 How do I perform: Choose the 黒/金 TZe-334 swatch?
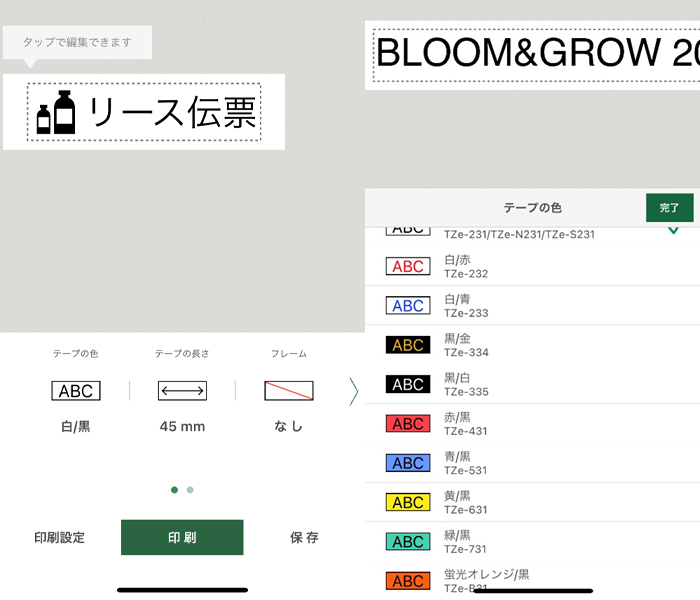tap(408, 345)
